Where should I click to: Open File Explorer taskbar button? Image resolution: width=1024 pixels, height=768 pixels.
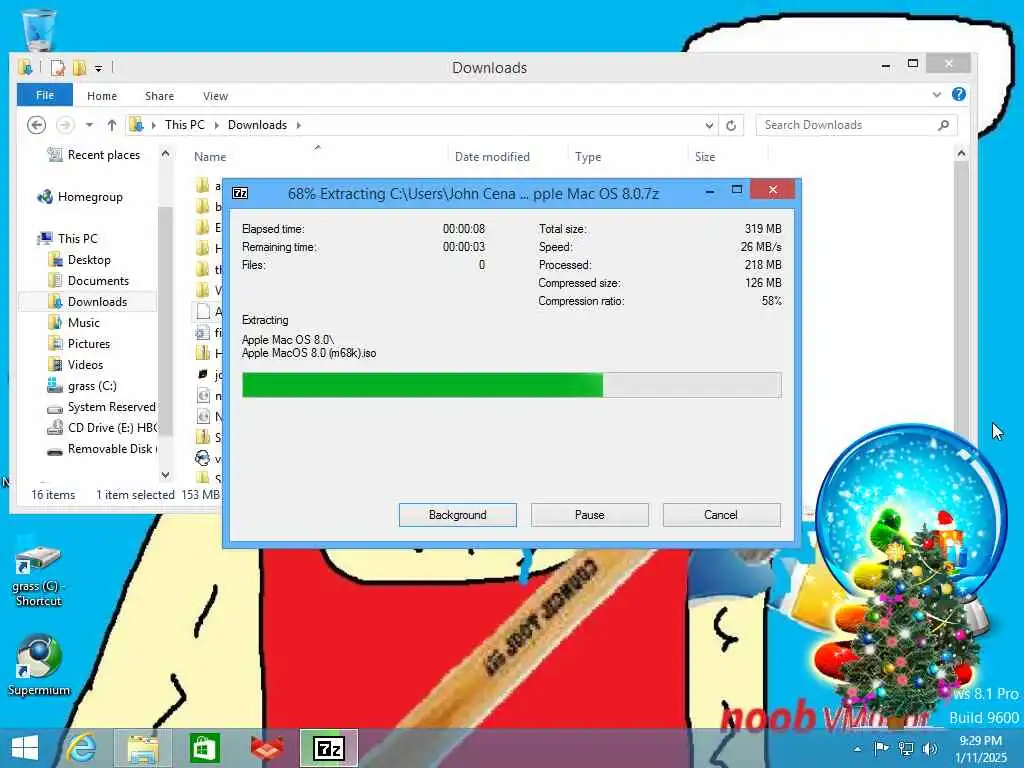pyautogui.click(x=143, y=748)
